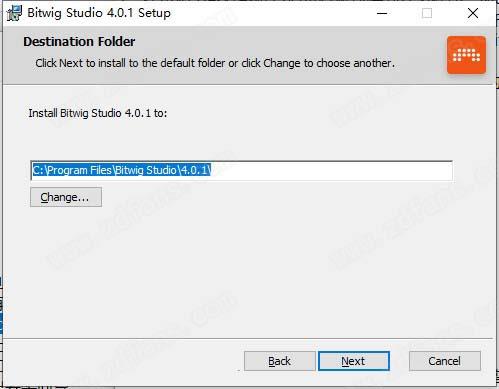Click the installer icon in the title bar
499x389 pixels.
point(14,13)
